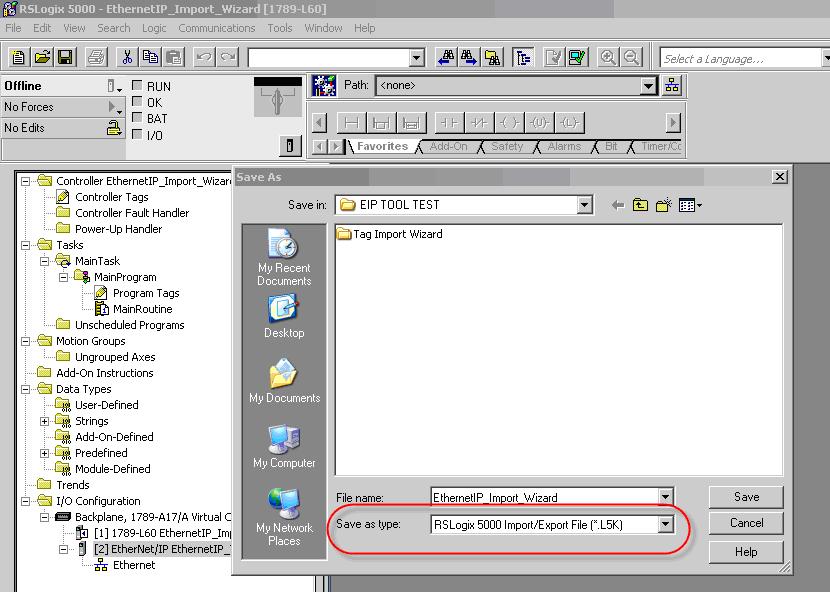The height and width of the screenshot is (592, 830).
Task: Open the RSWho network browse icon
Action: coord(672,85)
